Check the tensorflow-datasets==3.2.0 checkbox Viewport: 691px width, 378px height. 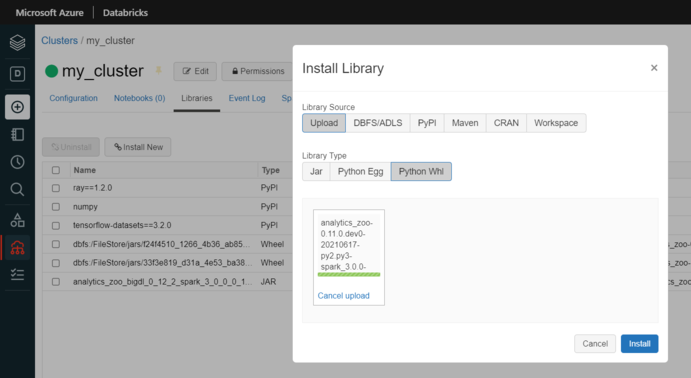[56, 226]
